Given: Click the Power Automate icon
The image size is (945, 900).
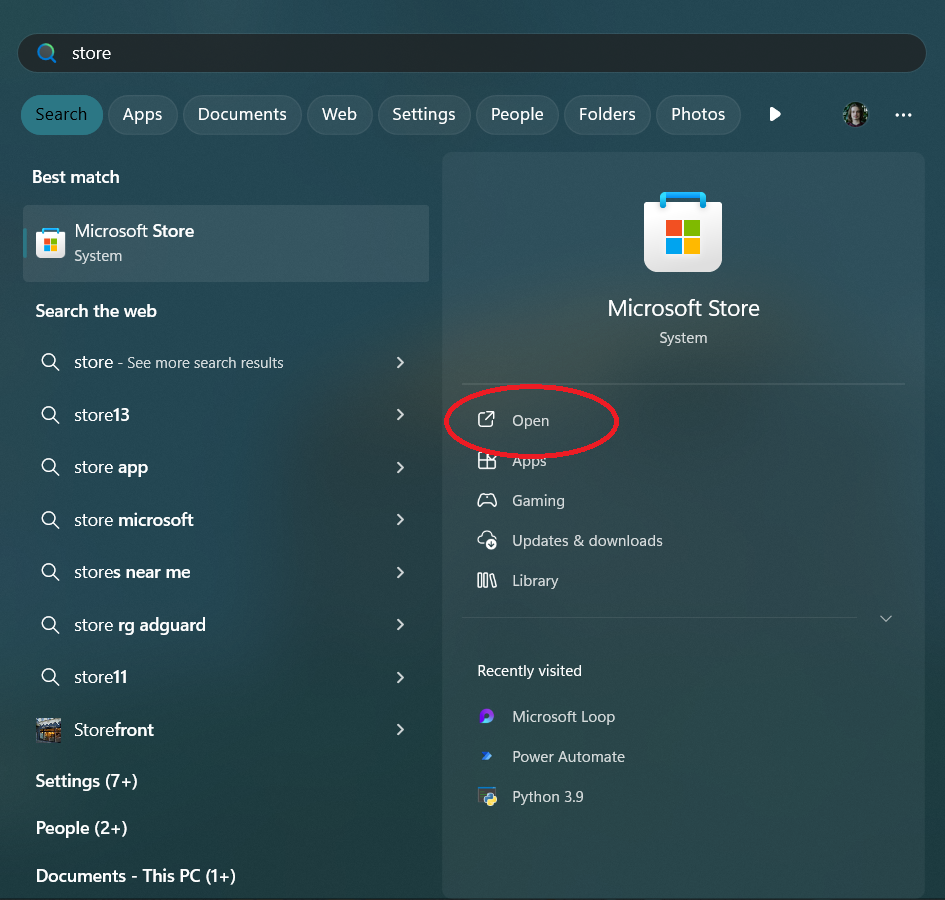Looking at the screenshot, I should click(486, 756).
